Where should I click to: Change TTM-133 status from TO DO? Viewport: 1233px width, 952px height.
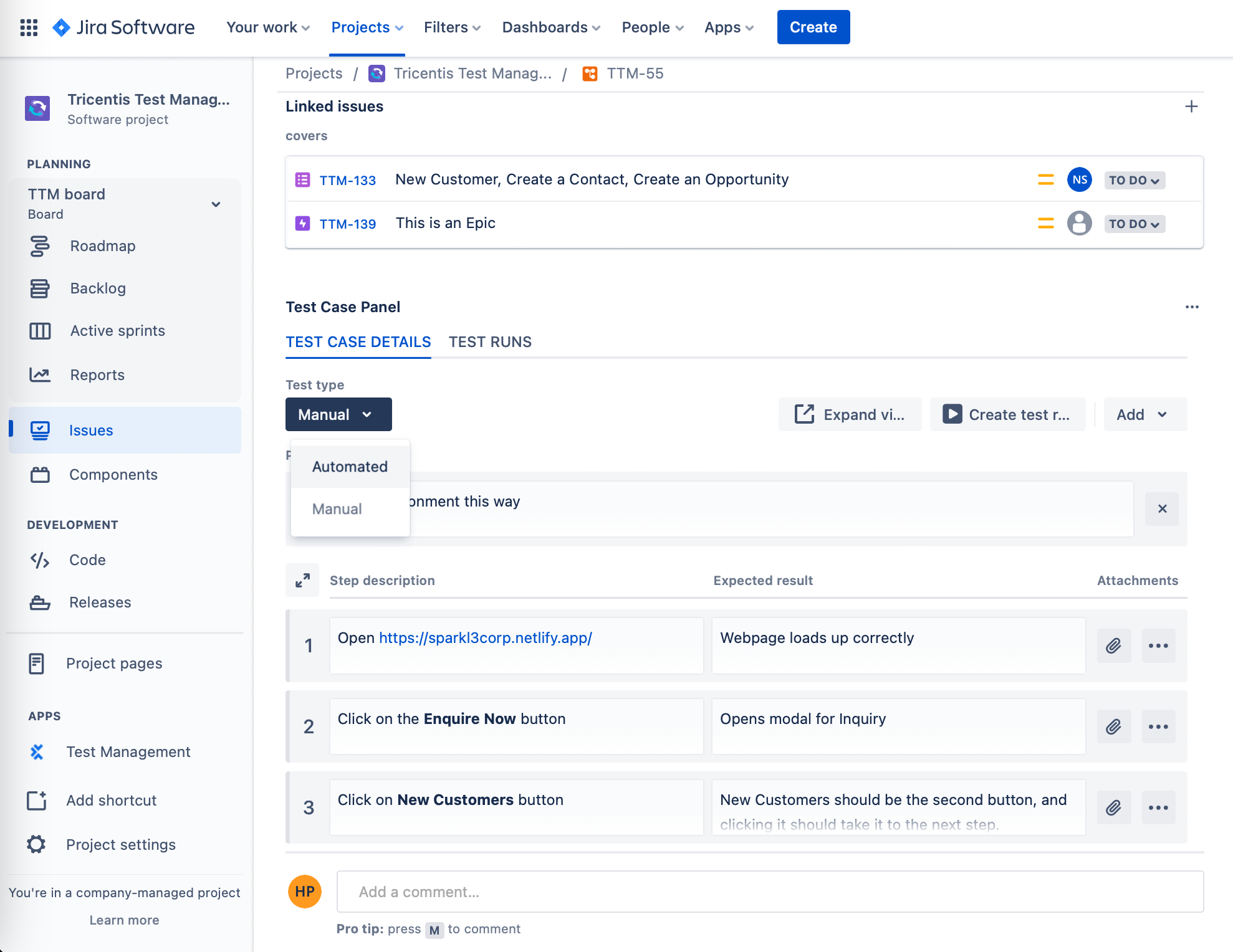tap(1135, 180)
